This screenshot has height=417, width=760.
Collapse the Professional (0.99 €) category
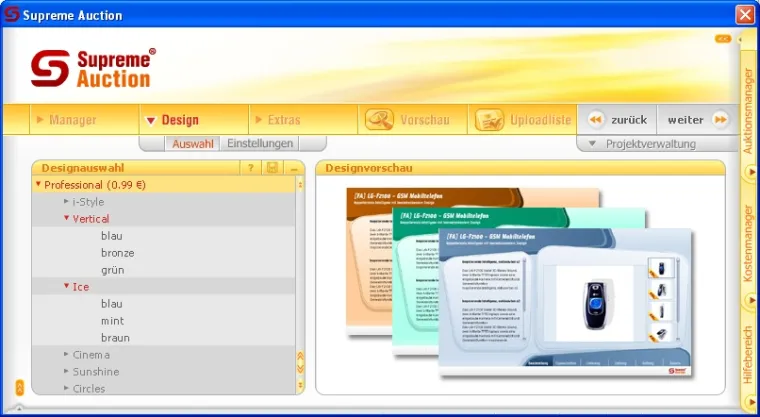click(x=39, y=184)
